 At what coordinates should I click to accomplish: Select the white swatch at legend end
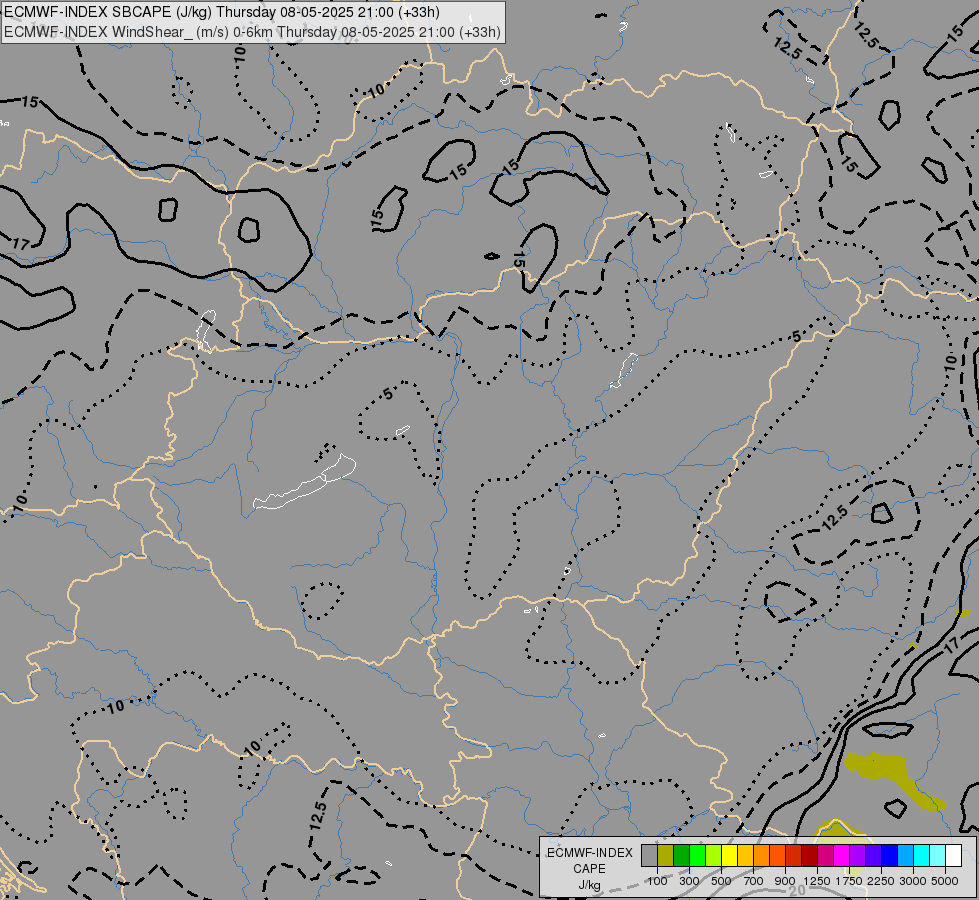[955, 855]
